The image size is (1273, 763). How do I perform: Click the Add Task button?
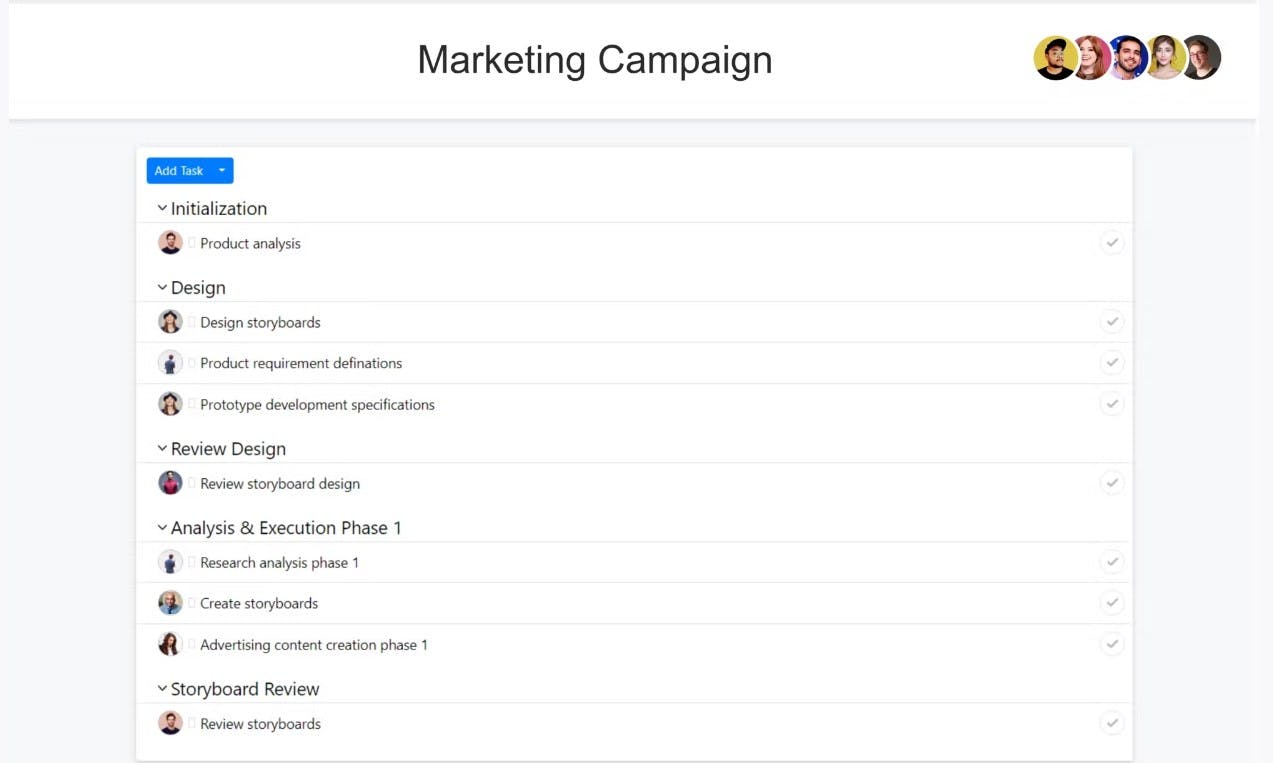point(179,171)
